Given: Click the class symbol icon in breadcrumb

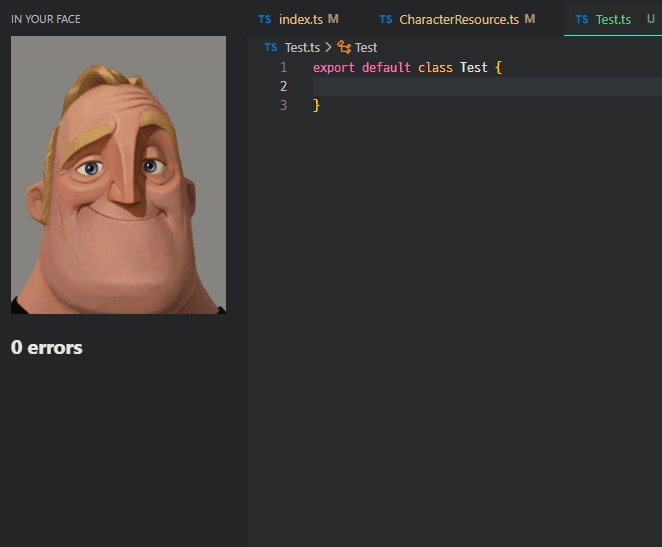Looking at the screenshot, I should pos(344,47).
